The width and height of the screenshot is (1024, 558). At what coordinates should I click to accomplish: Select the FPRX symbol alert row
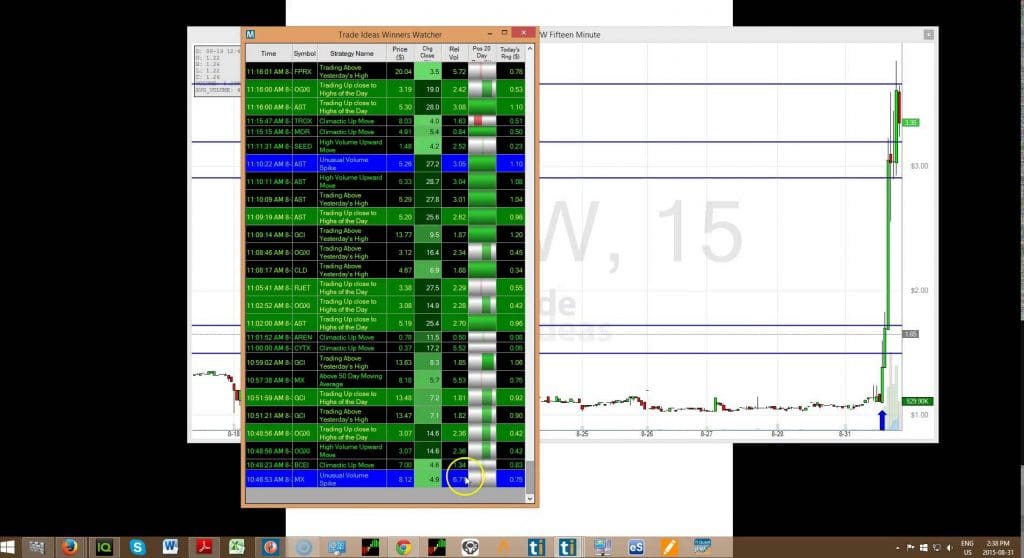click(x=385, y=71)
